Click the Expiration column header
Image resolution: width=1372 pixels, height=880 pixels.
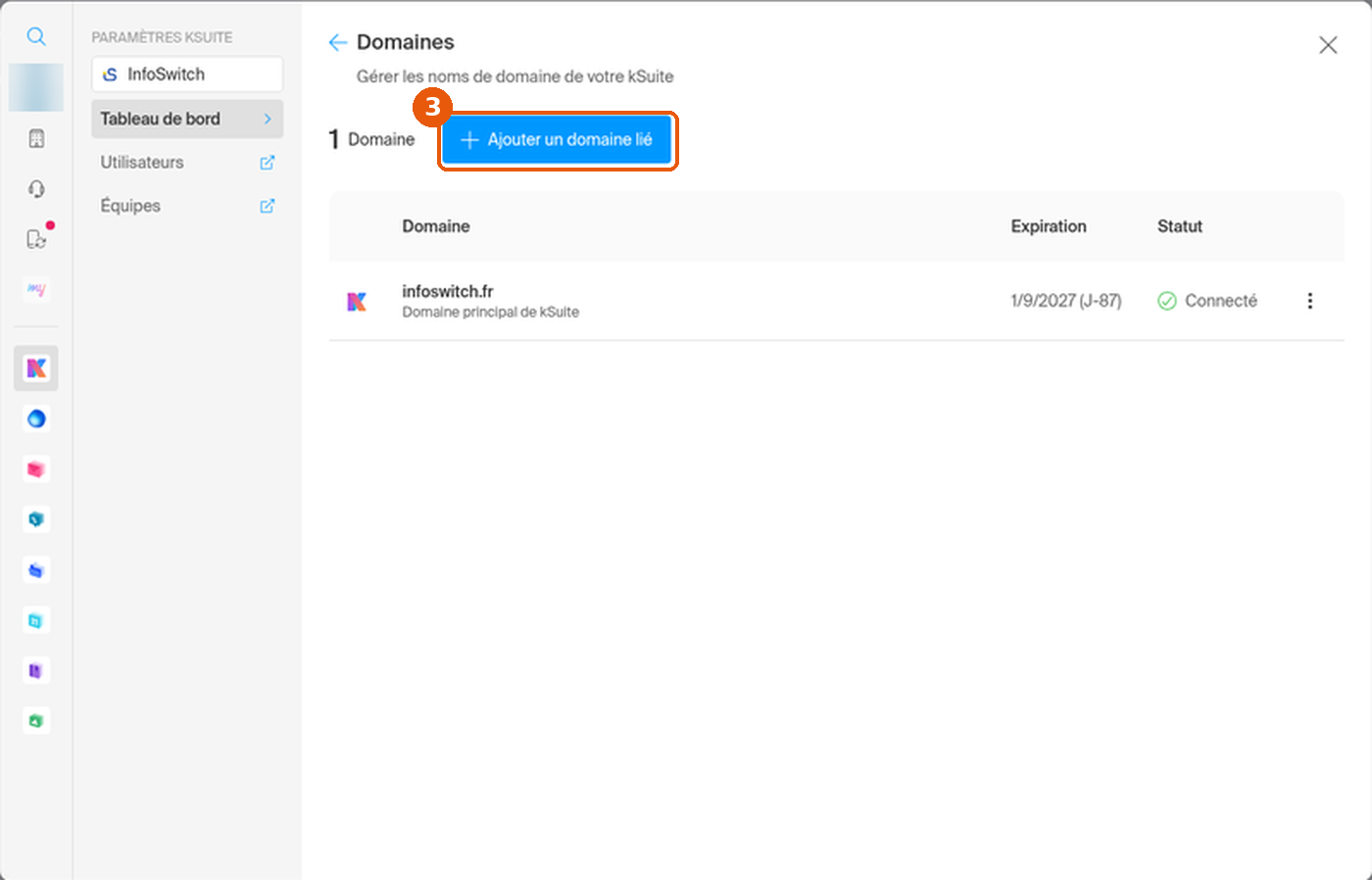click(1049, 226)
